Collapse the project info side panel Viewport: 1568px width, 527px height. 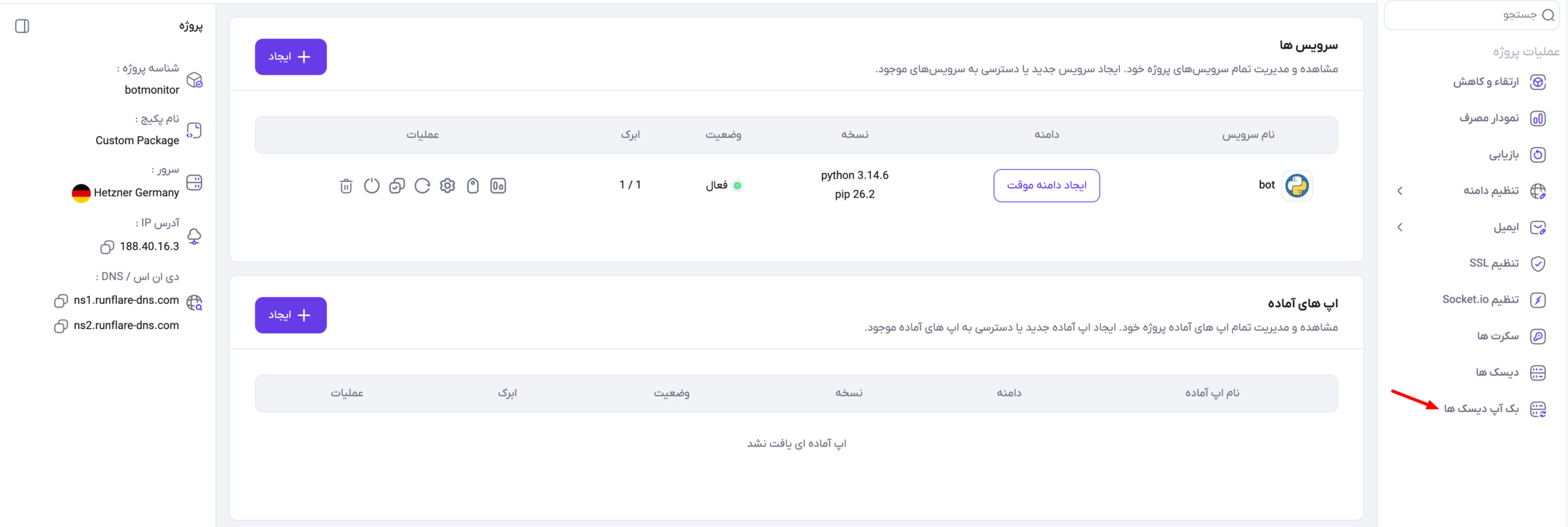point(22,26)
